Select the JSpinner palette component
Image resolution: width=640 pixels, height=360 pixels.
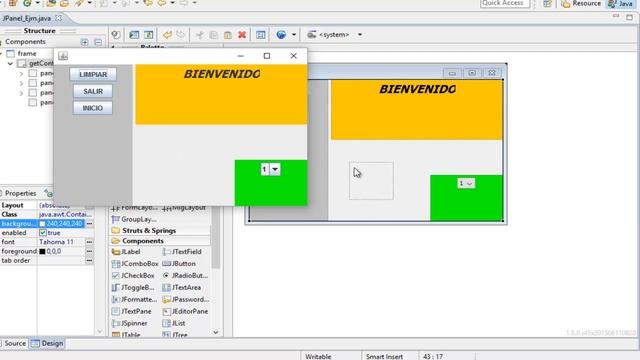(x=129, y=323)
